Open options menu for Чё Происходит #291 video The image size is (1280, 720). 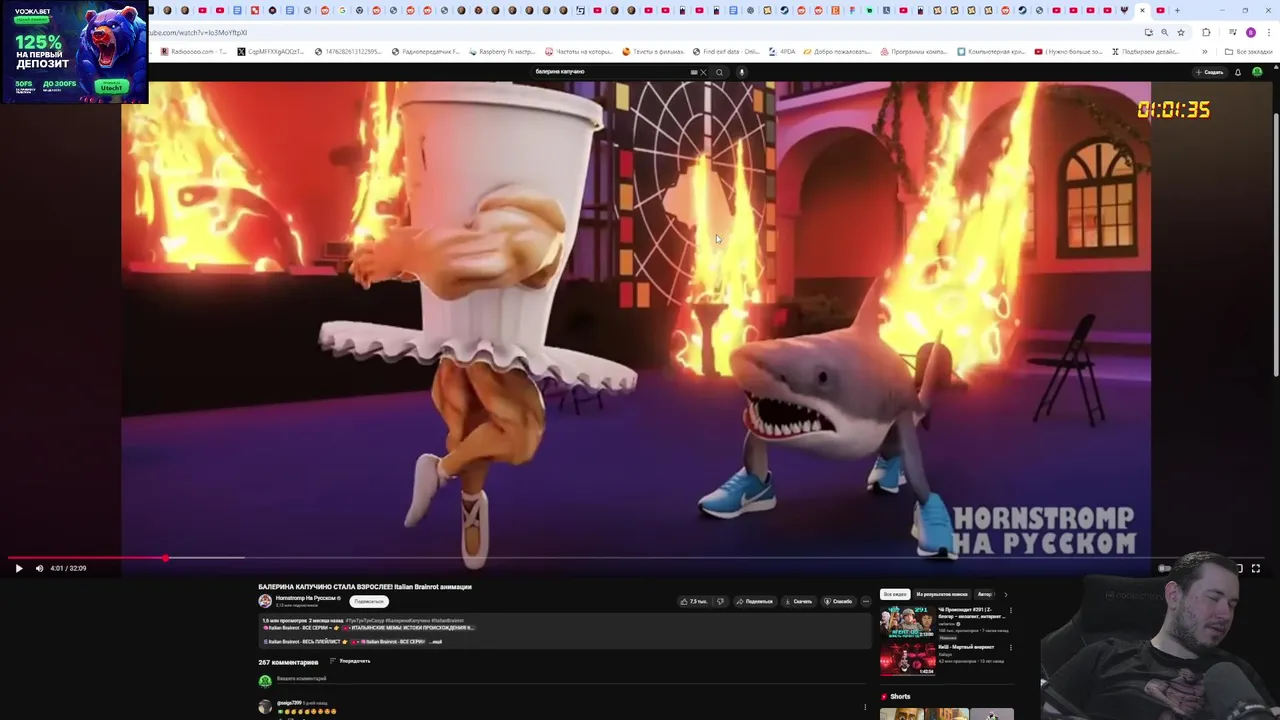1010,611
